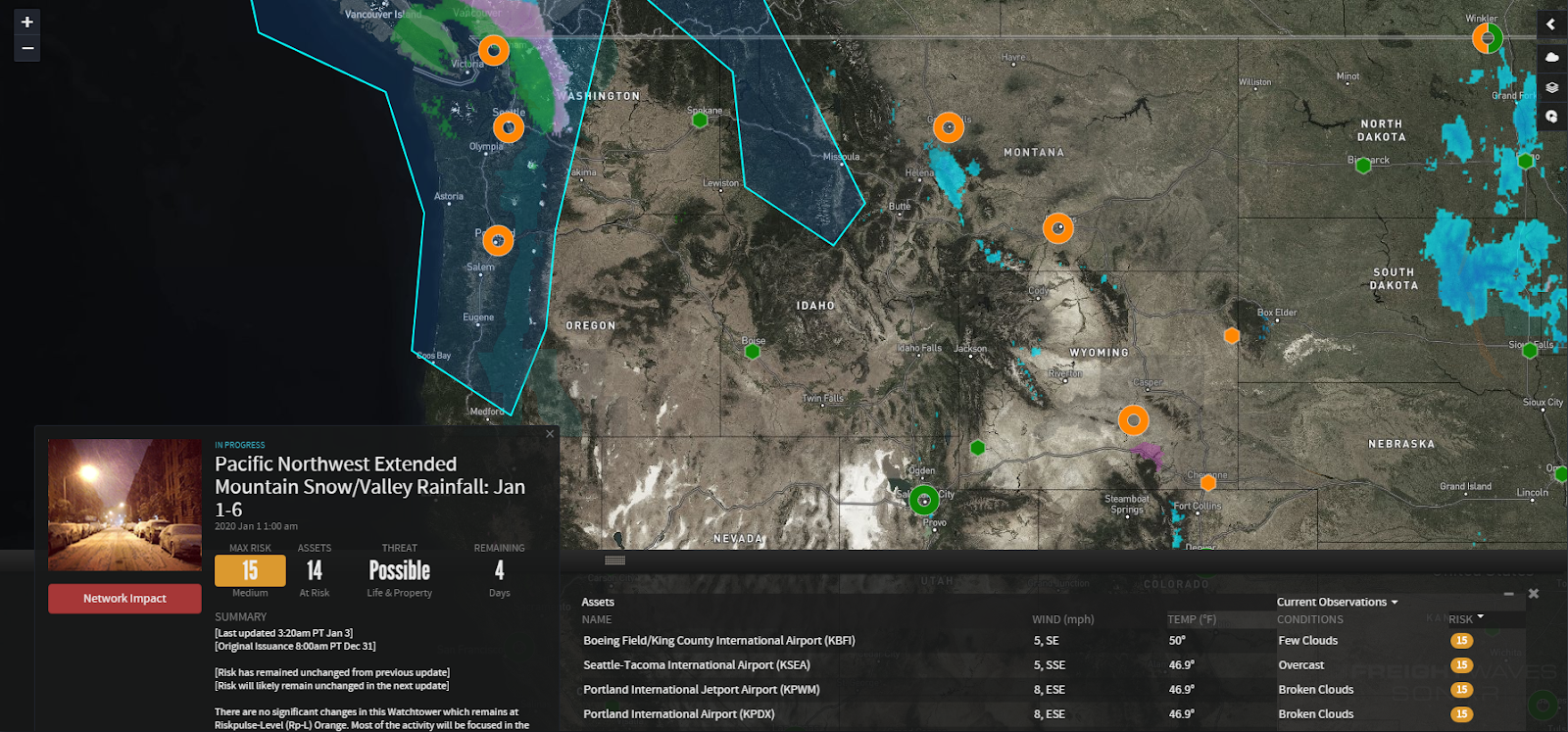The height and width of the screenshot is (732, 1568).
Task: Select the orange risk marker at Seattle
Action: pyautogui.click(x=509, y=127)
